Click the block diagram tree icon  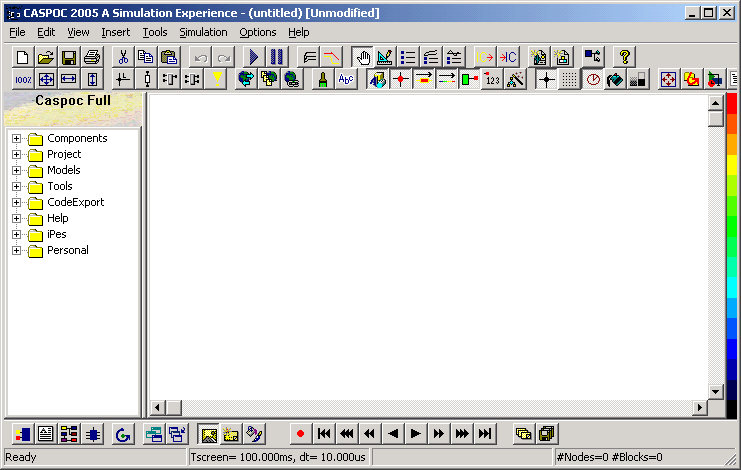69,434
